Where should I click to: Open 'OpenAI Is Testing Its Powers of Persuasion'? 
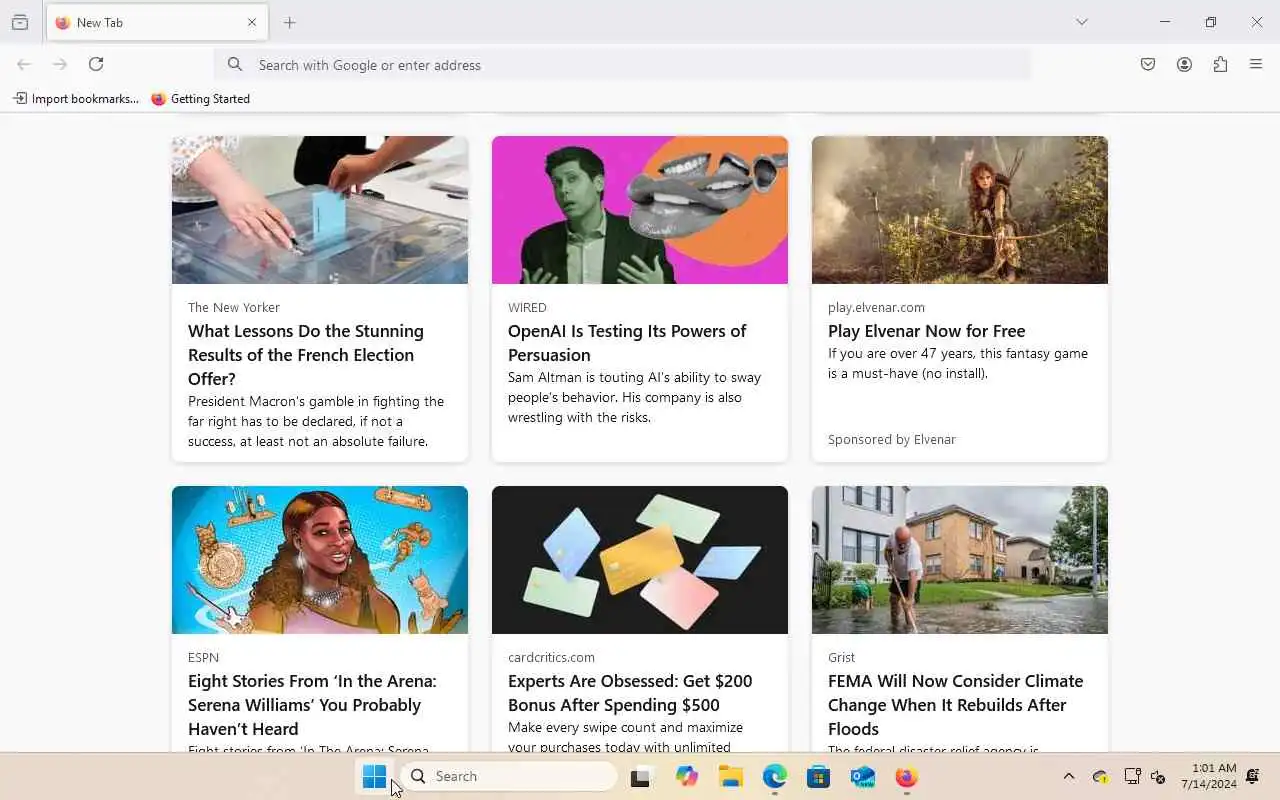(x=627, y=343)
